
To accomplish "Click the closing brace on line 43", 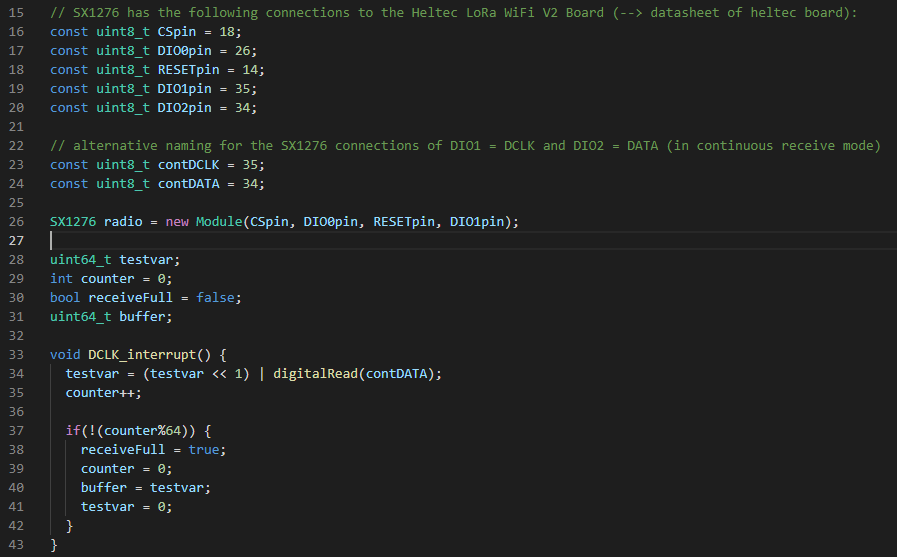I will tap(54, 544).
